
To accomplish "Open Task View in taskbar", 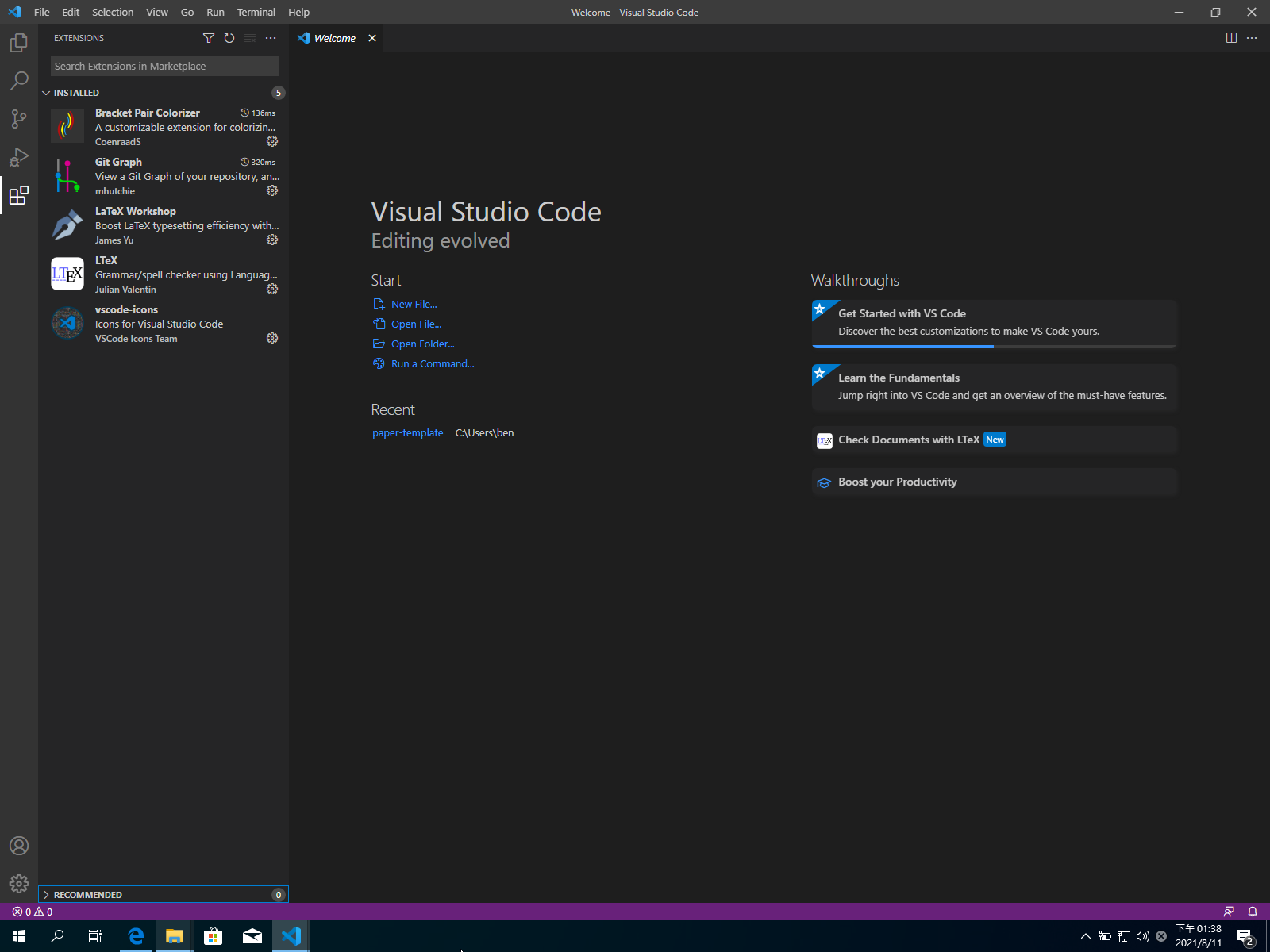I will click(x=95, y=936).
